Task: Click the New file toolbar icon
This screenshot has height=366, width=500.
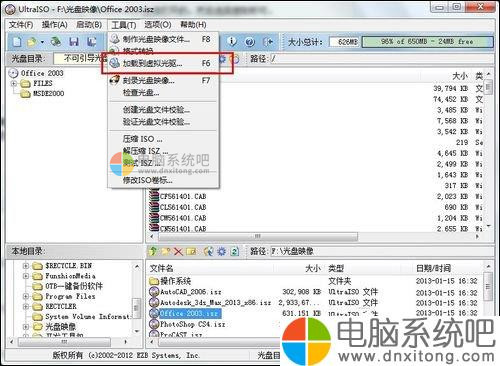Action: pyautogui.click(x=17, y=42)
